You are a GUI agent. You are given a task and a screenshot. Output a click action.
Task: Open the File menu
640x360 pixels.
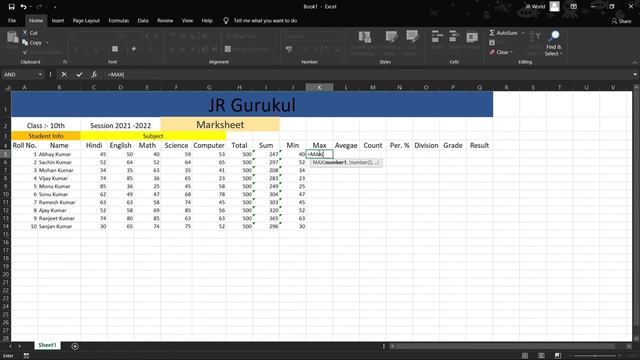coord(12,20)
